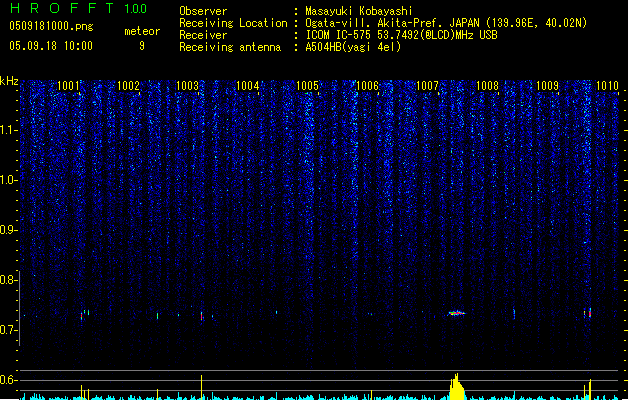The height and width of the screenshot is (400, 629).
Task: Click the 'Receiver' field label
Action: coord(203,35)
